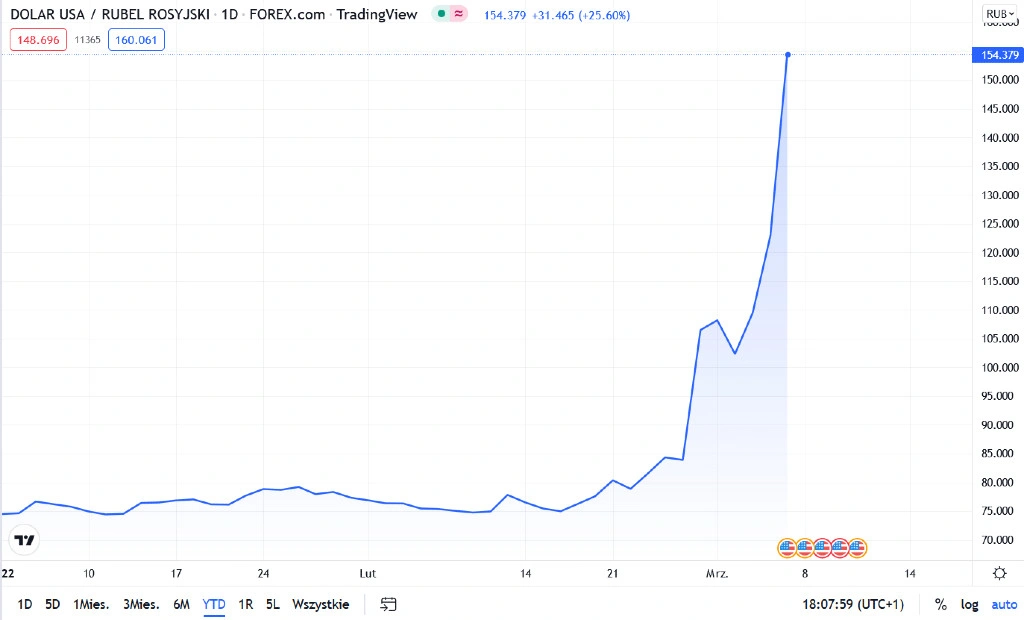The height and width of the screenshot is (620, 1024).
Task: Open the go-to-date calendar icon
Action: [389, 604]
